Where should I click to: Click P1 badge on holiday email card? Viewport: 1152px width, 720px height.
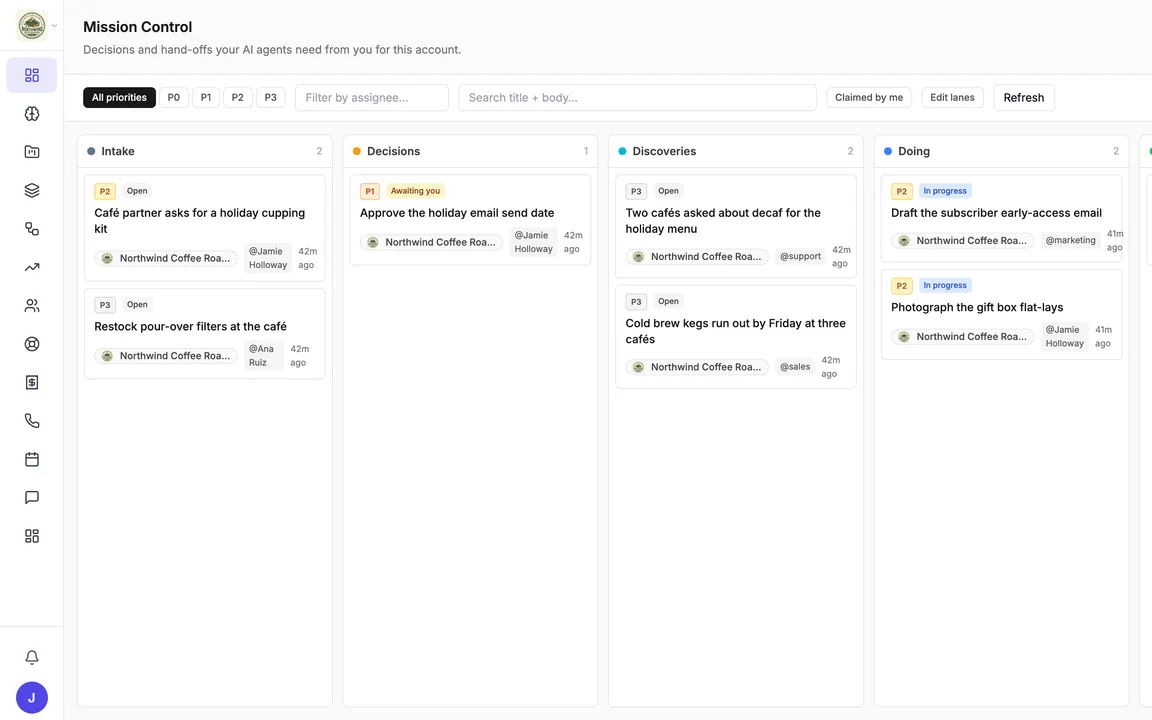pos(370,192)
